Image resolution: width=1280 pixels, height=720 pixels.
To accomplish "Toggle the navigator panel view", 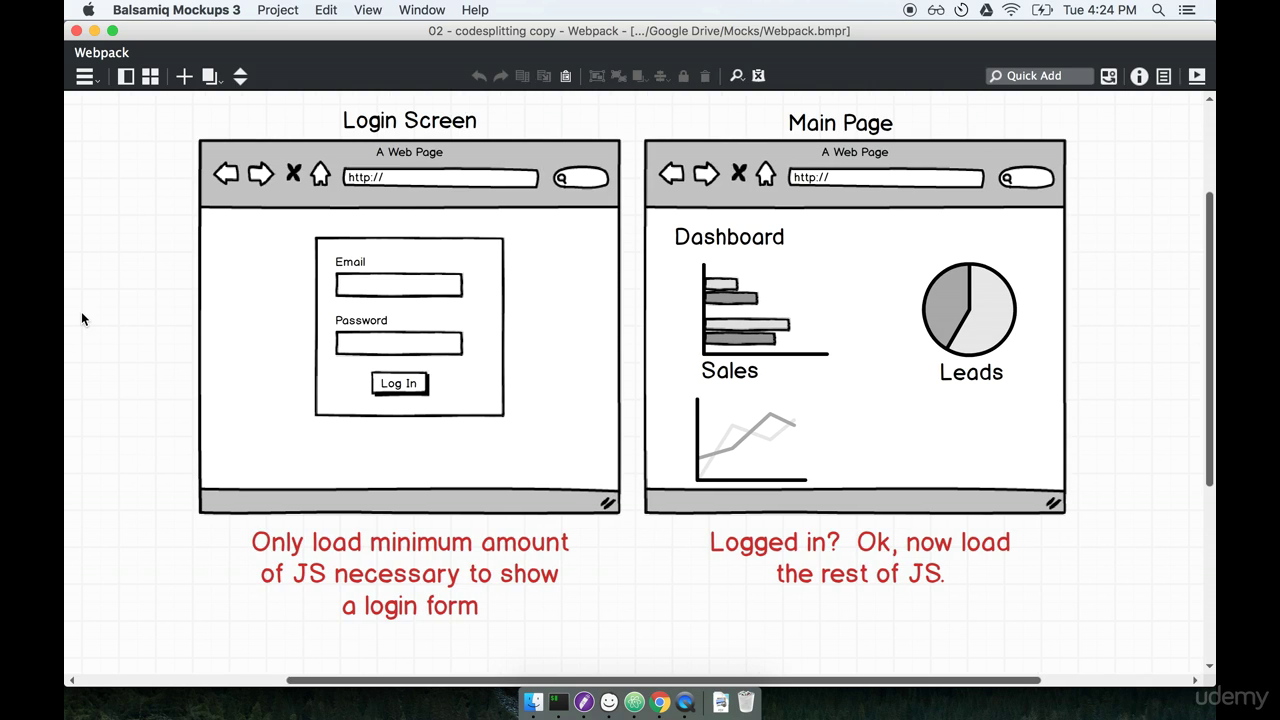I will coord(126,77).
